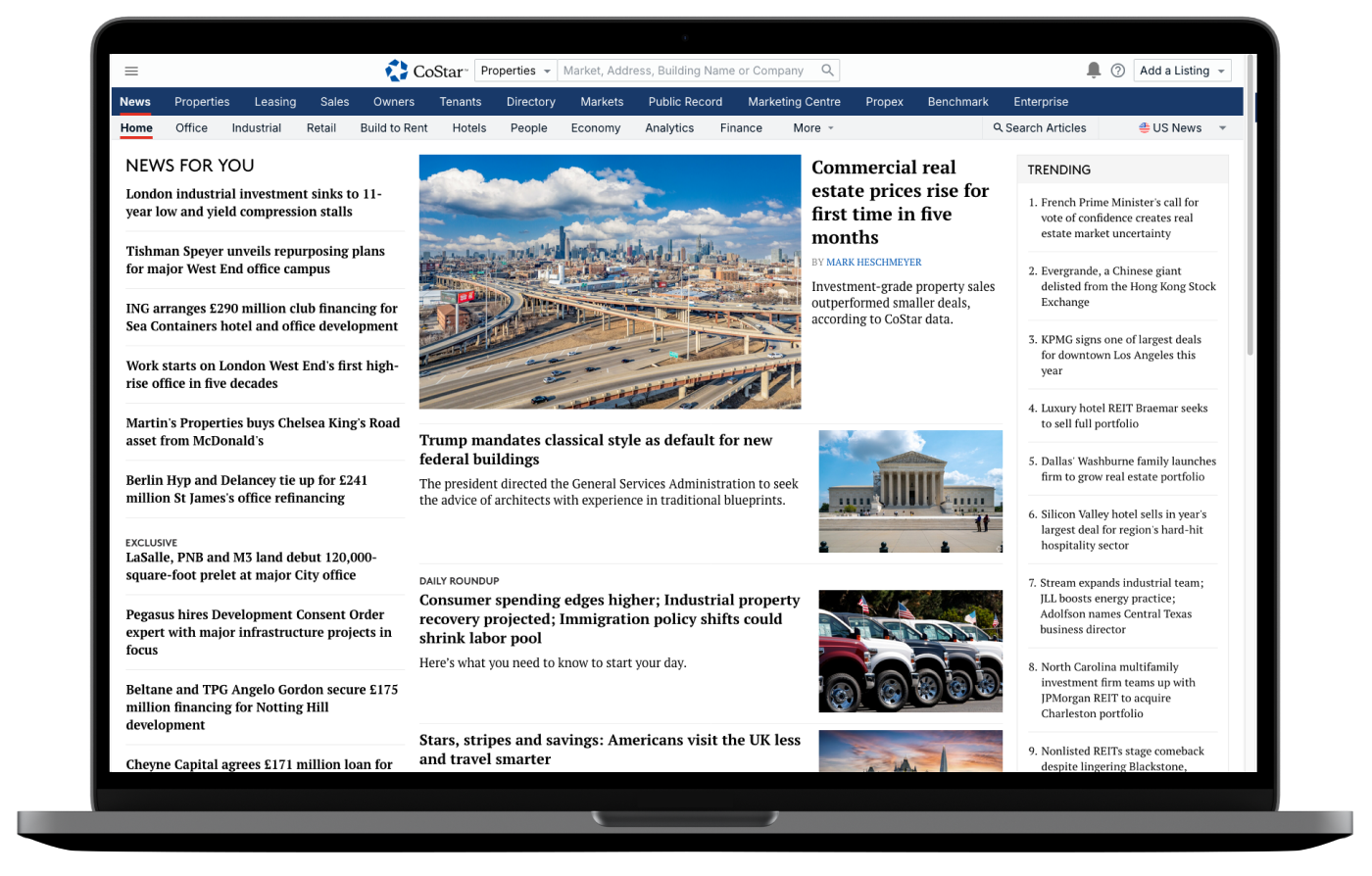This screenshot has height=876, width=1372.
Task: Open the US News edition dropdown arrow
Action: click(1222, 127)
